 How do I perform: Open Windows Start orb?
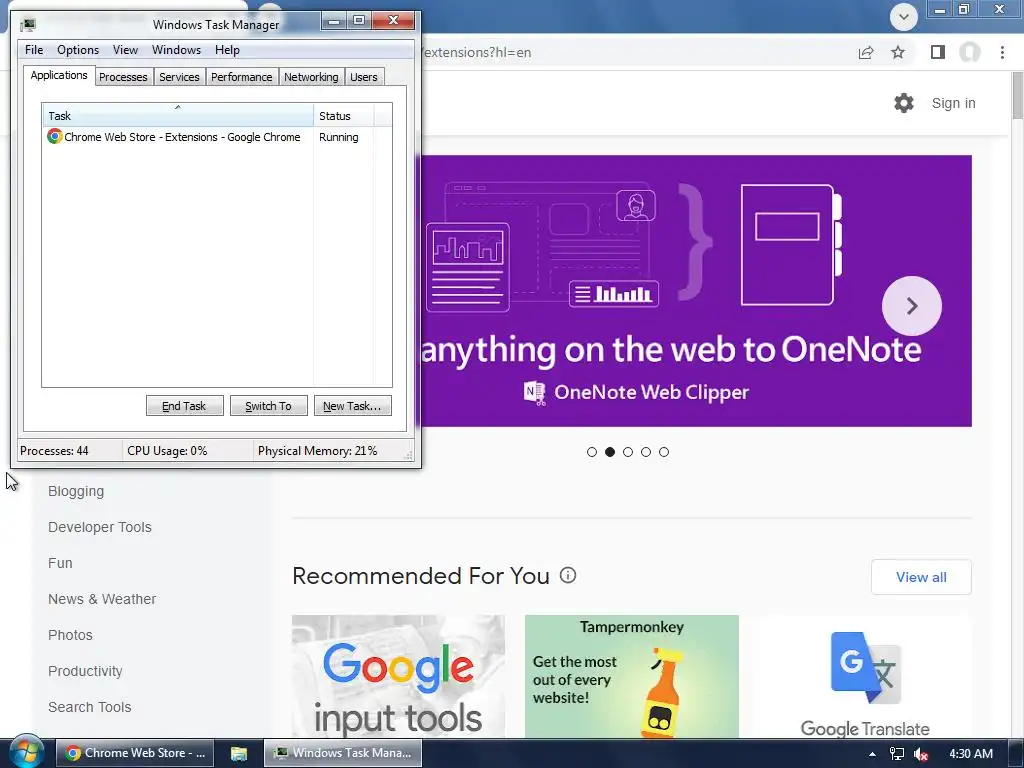[26, 753]
